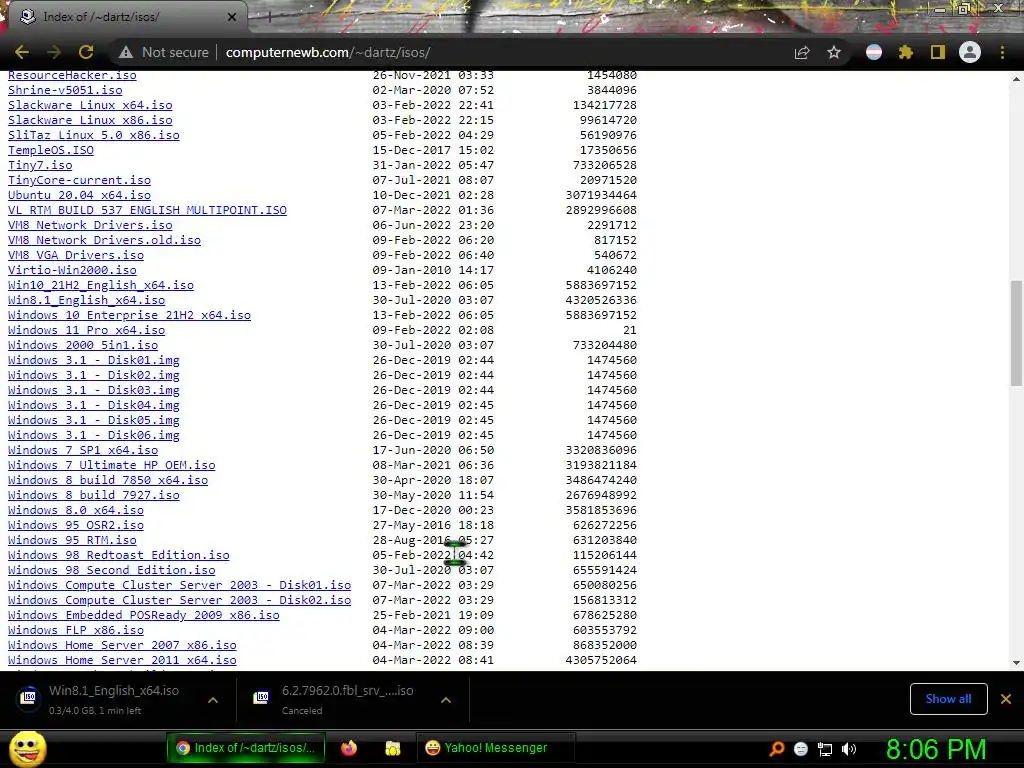The height and width of the screenshot is (768, 1024).
Task: Expand options for canceled 6.2.7962.0 iso download
Action: 446,700
